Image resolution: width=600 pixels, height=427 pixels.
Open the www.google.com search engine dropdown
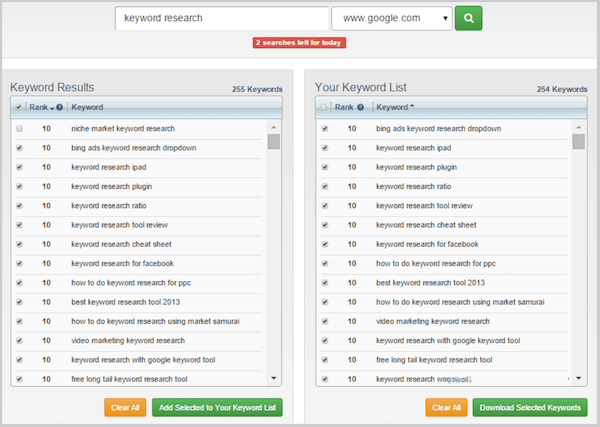point(392,18)
